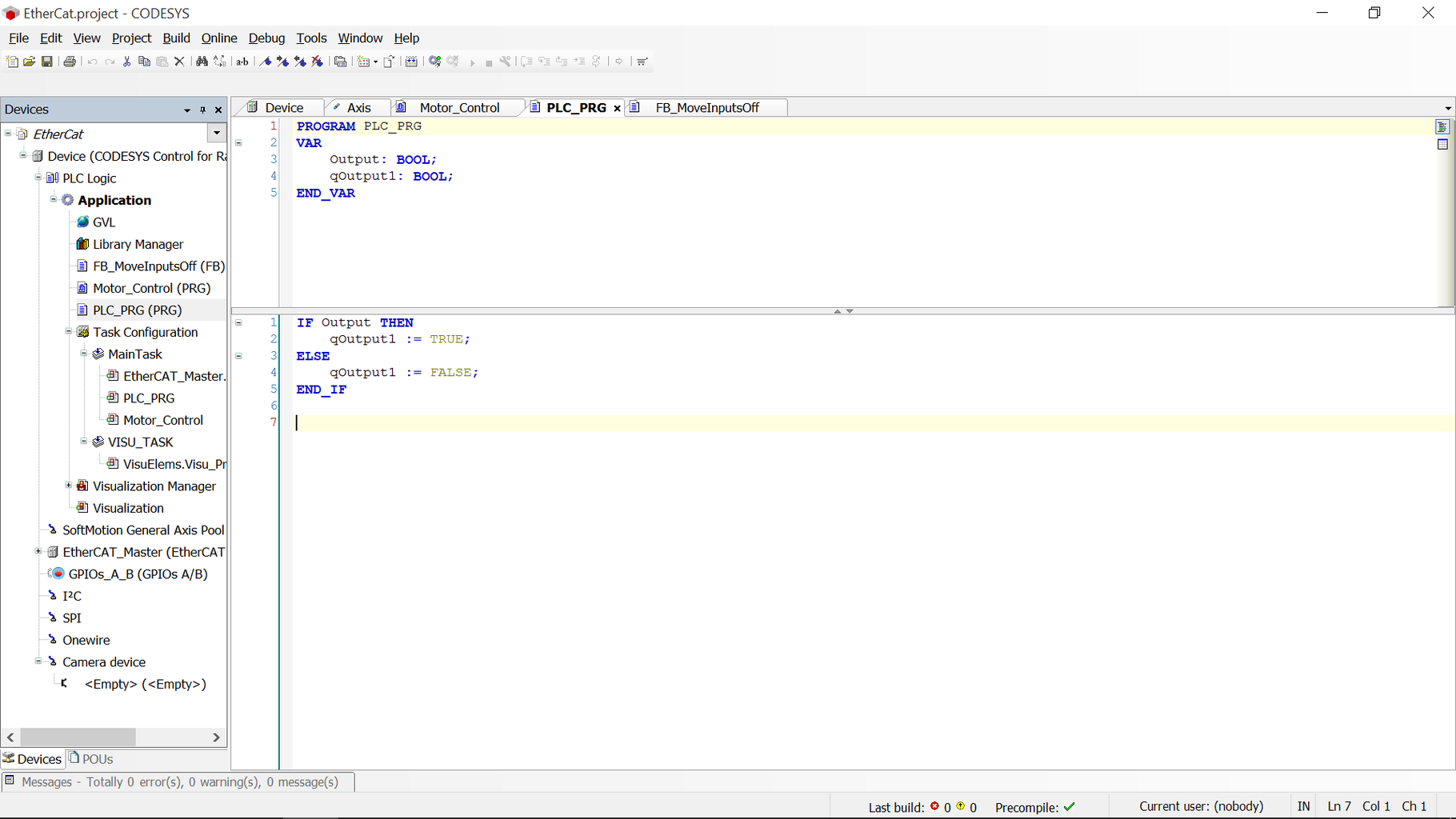Close the PLC_PRG editor tab
The image size is (1456, 819).
(617, 107)
